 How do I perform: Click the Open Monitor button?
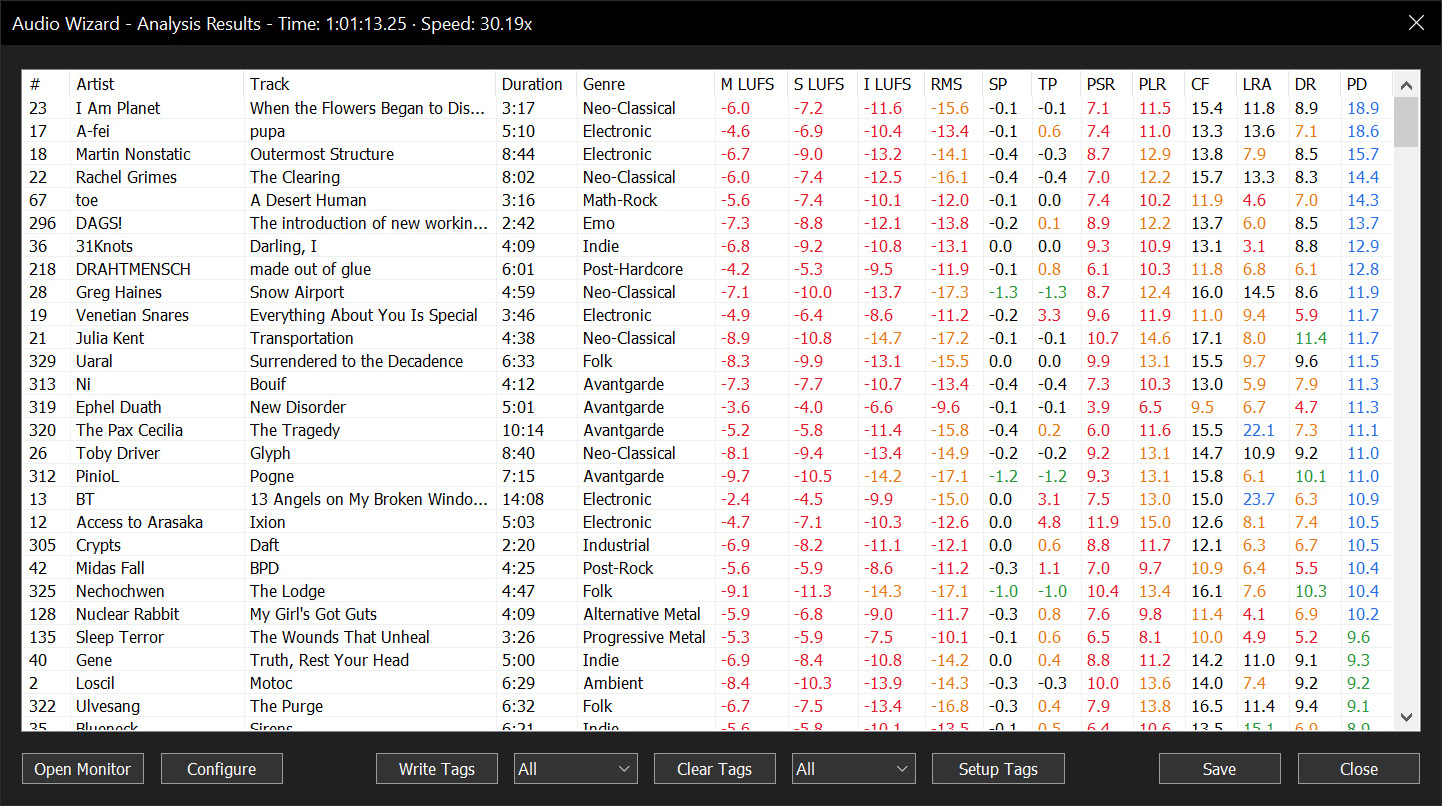click(83, 769)
